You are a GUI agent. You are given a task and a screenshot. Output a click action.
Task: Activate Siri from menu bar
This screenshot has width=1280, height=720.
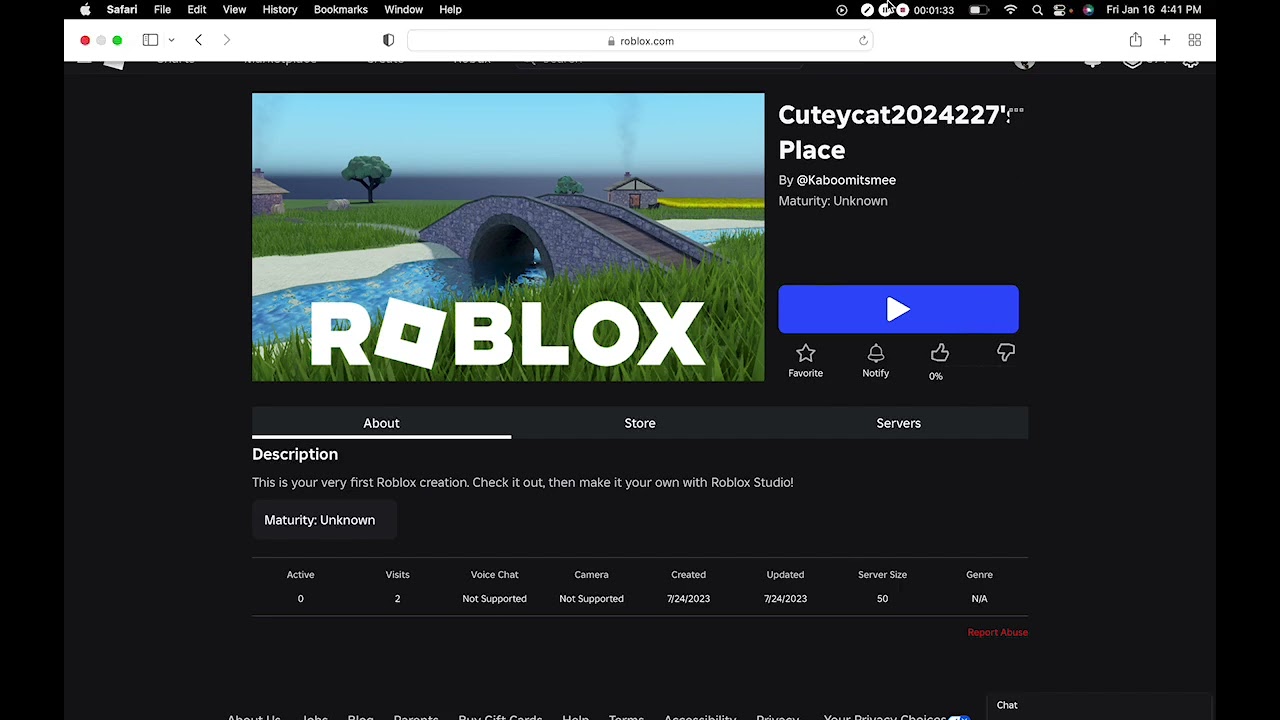tap(1088, 10)
